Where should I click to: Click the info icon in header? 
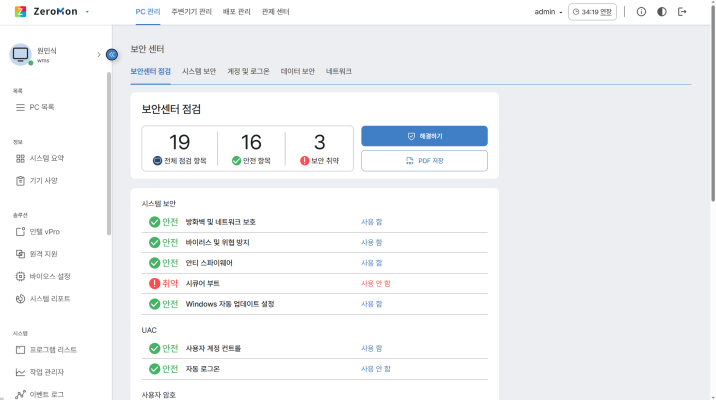point(641,12)
